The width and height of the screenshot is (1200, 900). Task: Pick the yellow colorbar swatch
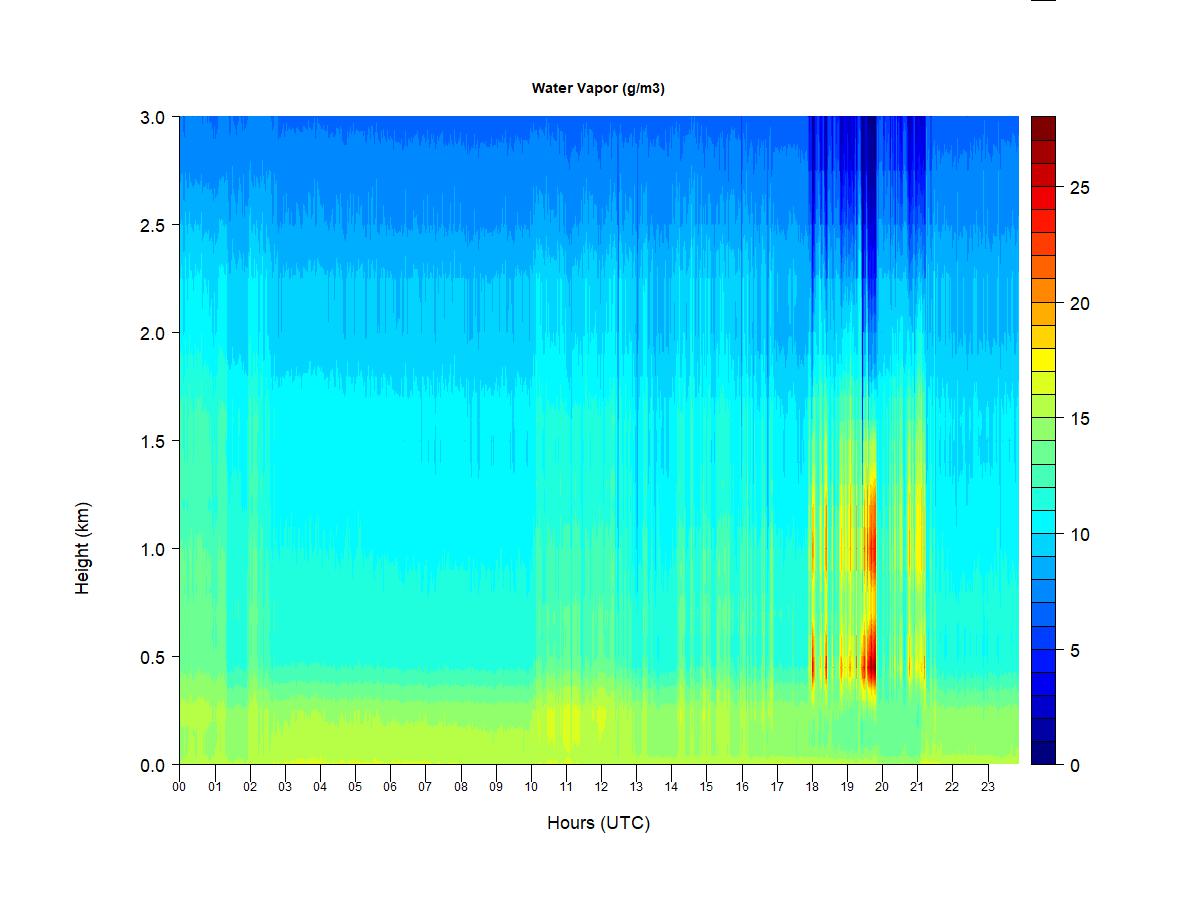click(1043, 359)
